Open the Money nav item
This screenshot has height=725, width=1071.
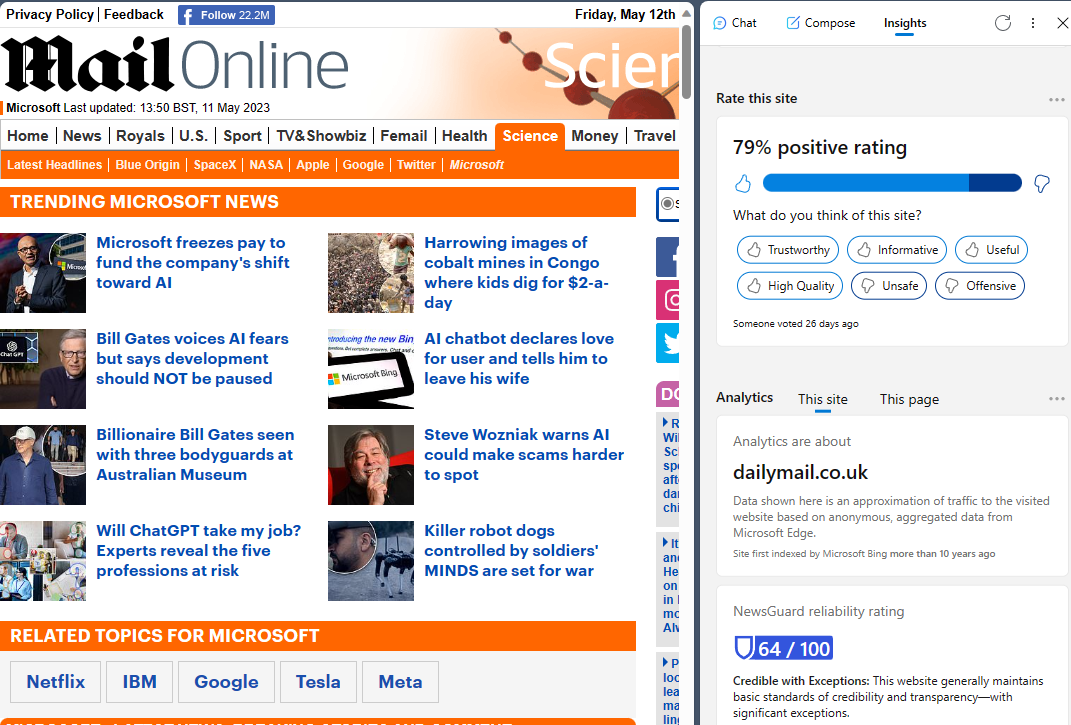[594, 136]
